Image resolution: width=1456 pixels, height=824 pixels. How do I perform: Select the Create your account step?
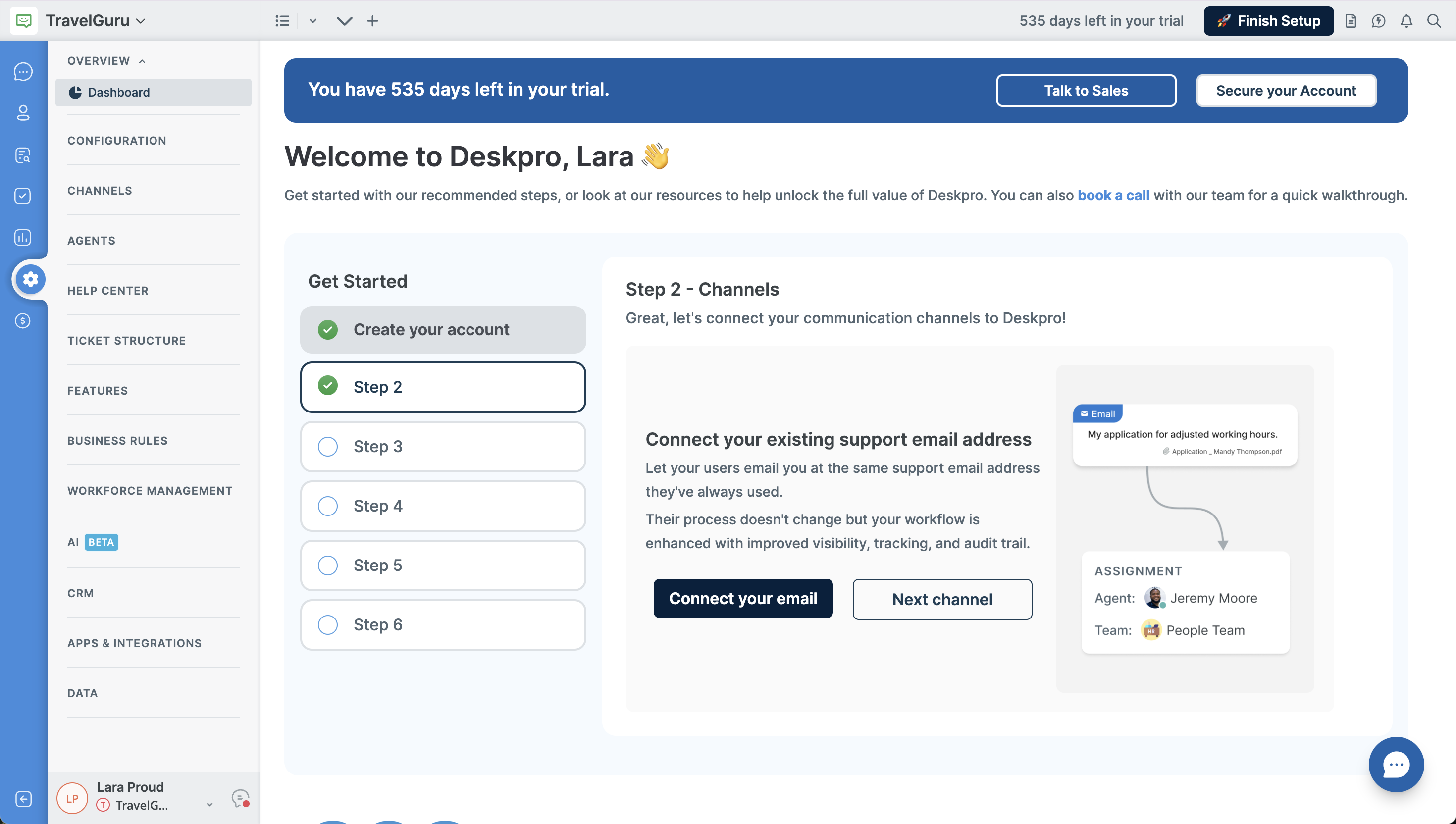pyautogui.click(x=443, y=329)
